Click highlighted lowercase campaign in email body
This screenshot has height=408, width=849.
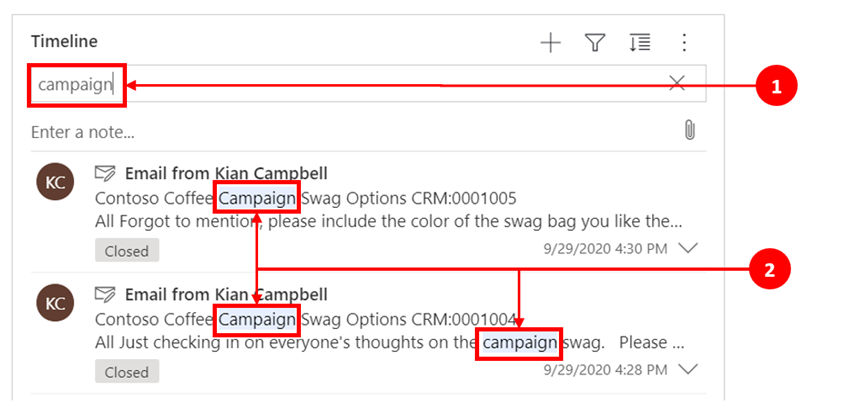[x=519, y=343]
